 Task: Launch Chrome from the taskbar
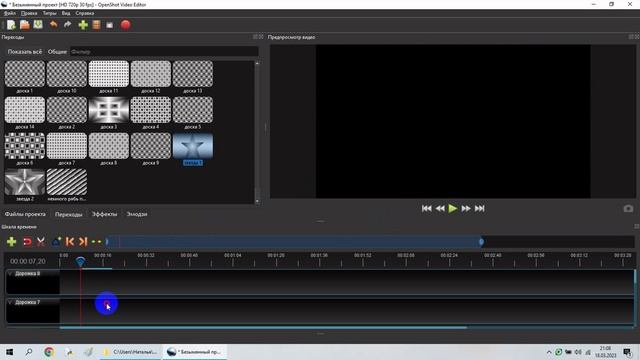(49, 351)
